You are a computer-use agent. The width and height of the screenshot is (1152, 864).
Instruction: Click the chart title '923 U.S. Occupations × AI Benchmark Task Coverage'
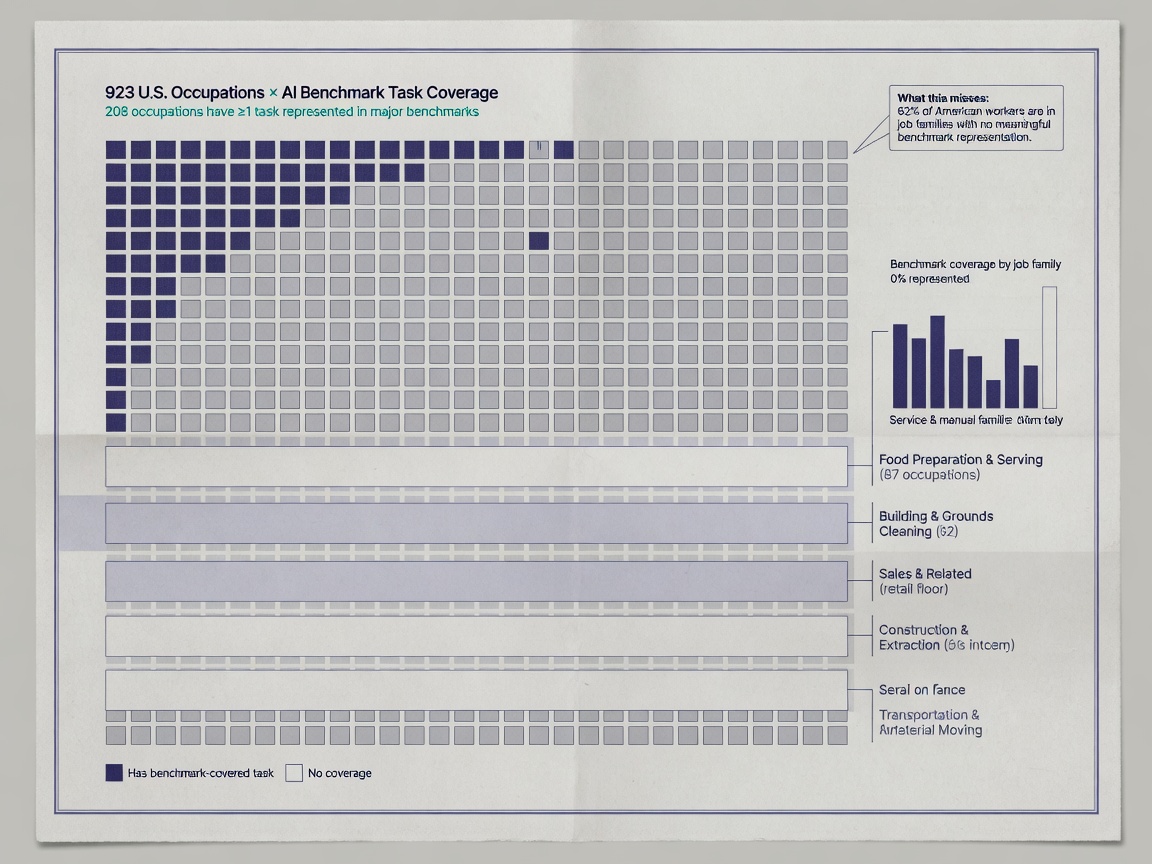(301, 93)
